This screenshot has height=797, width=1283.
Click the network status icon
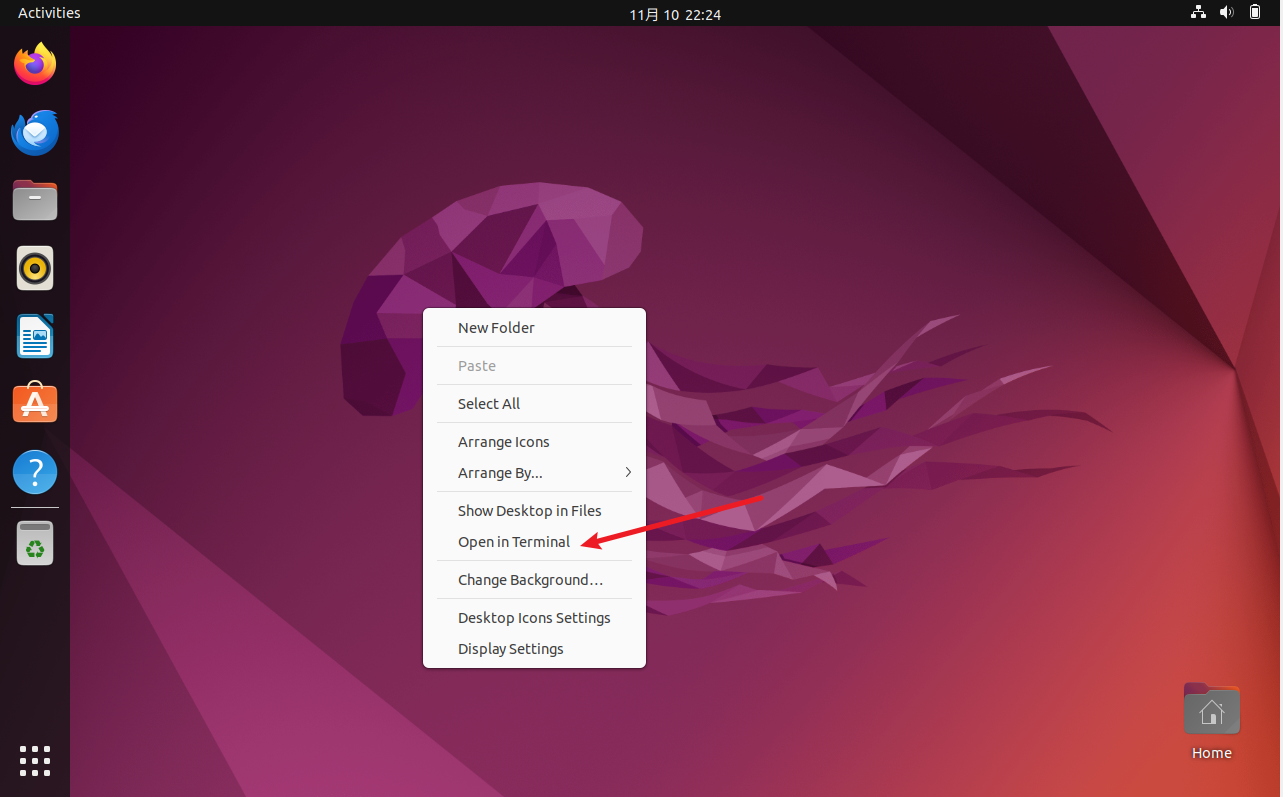coord(1198,13)
